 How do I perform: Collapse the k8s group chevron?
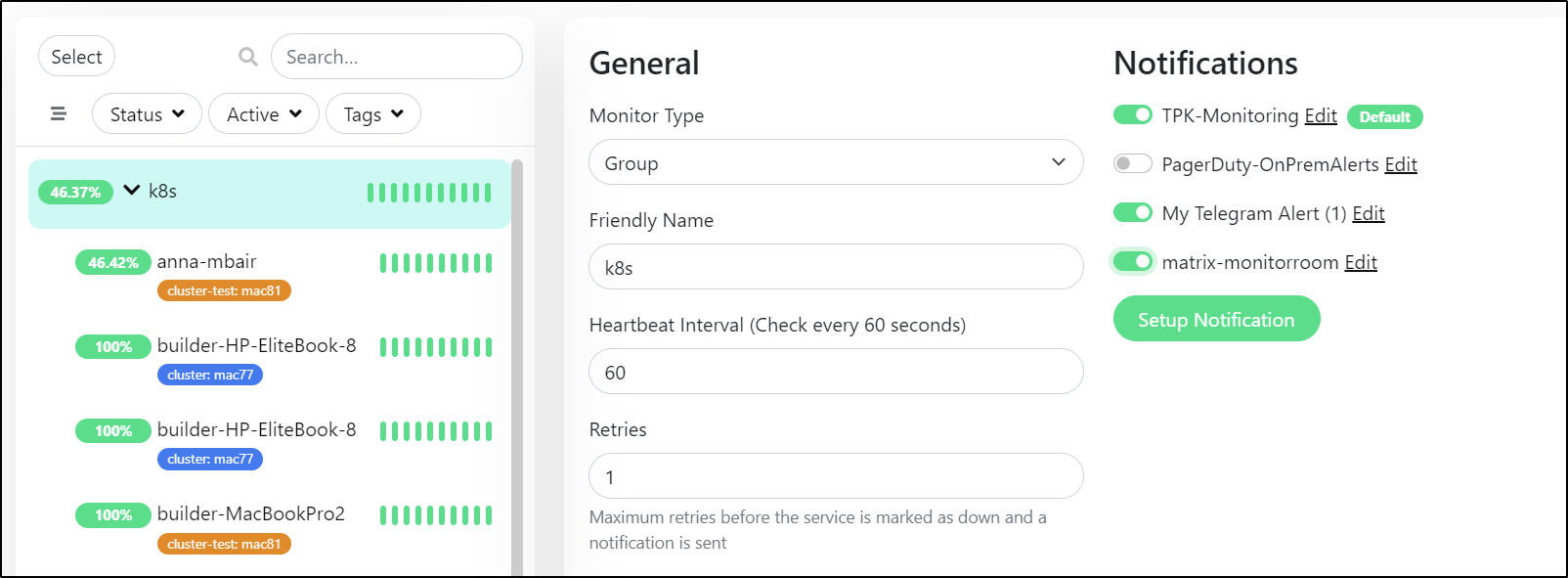click(132, 191)
